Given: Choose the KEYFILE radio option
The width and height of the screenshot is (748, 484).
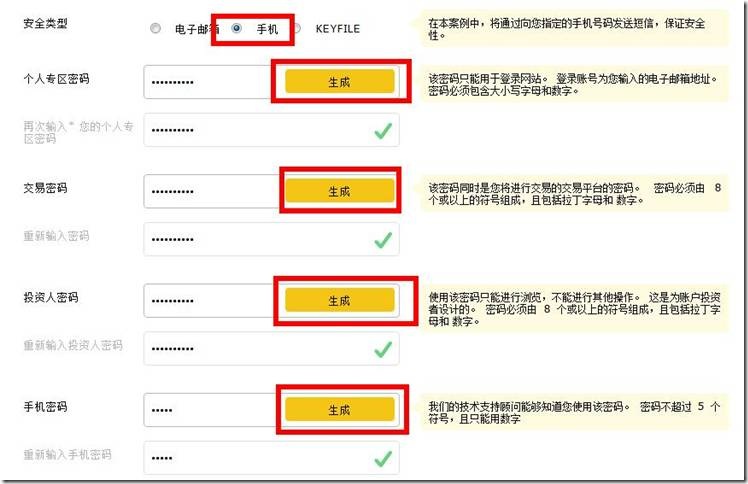Looking at the screenshot, I should click(x=297, y=28).
